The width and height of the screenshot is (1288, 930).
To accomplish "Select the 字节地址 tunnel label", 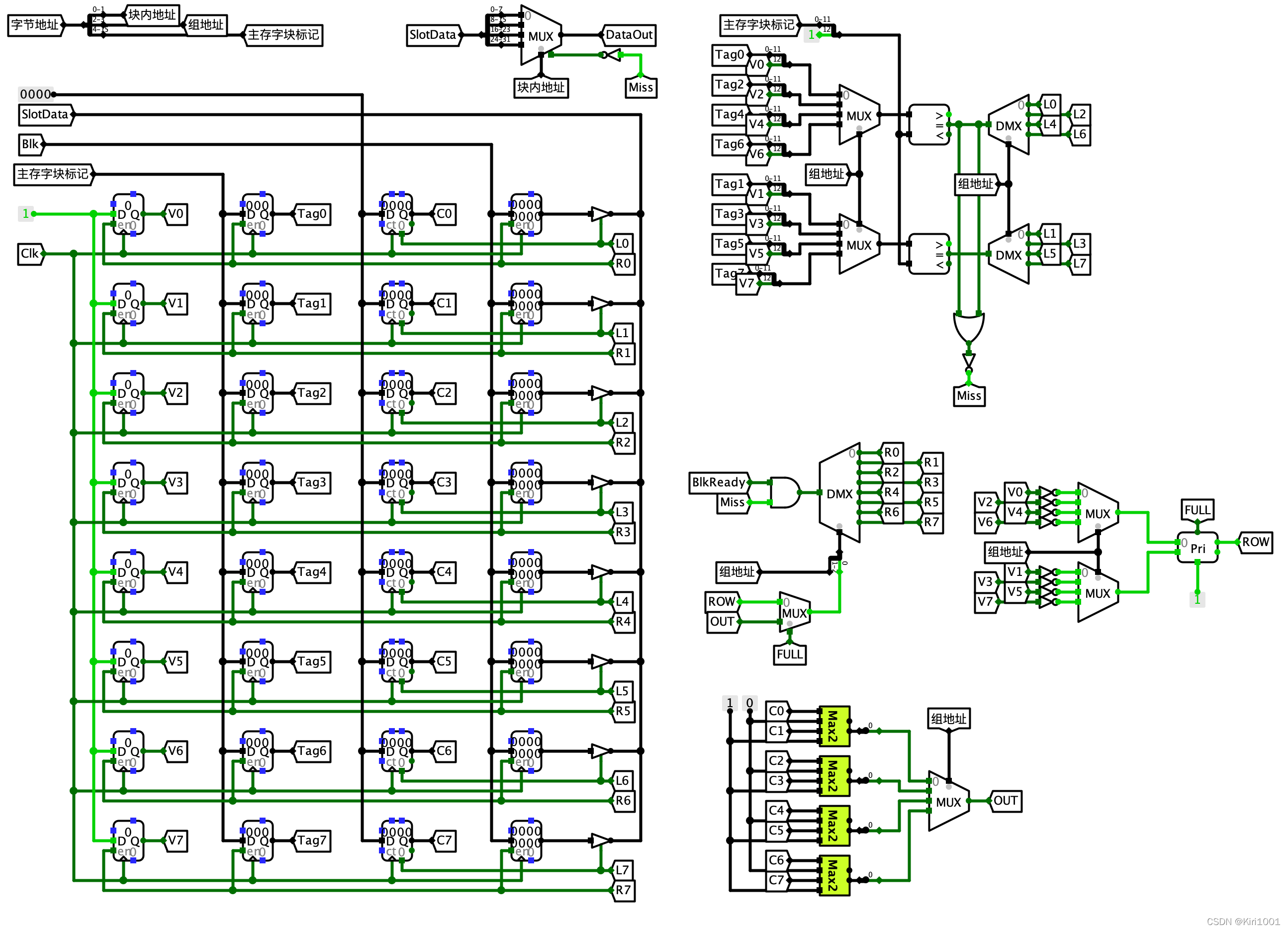I will click(35, 25).
